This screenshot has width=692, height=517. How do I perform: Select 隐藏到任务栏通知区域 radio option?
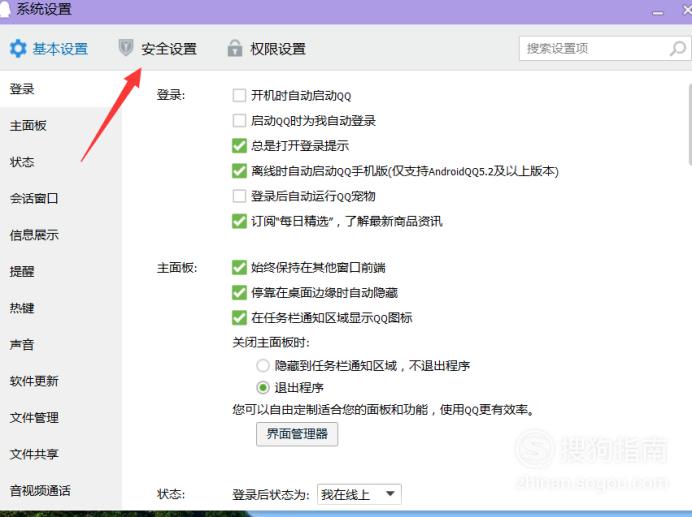click(x=263, y=366)
